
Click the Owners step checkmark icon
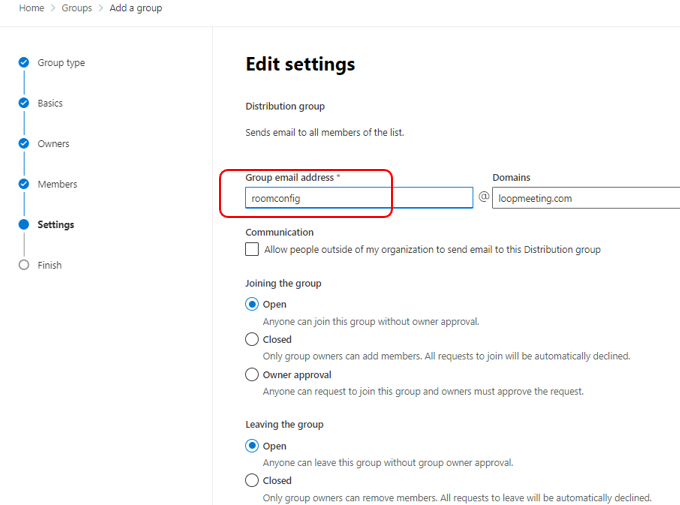point(24,143)
